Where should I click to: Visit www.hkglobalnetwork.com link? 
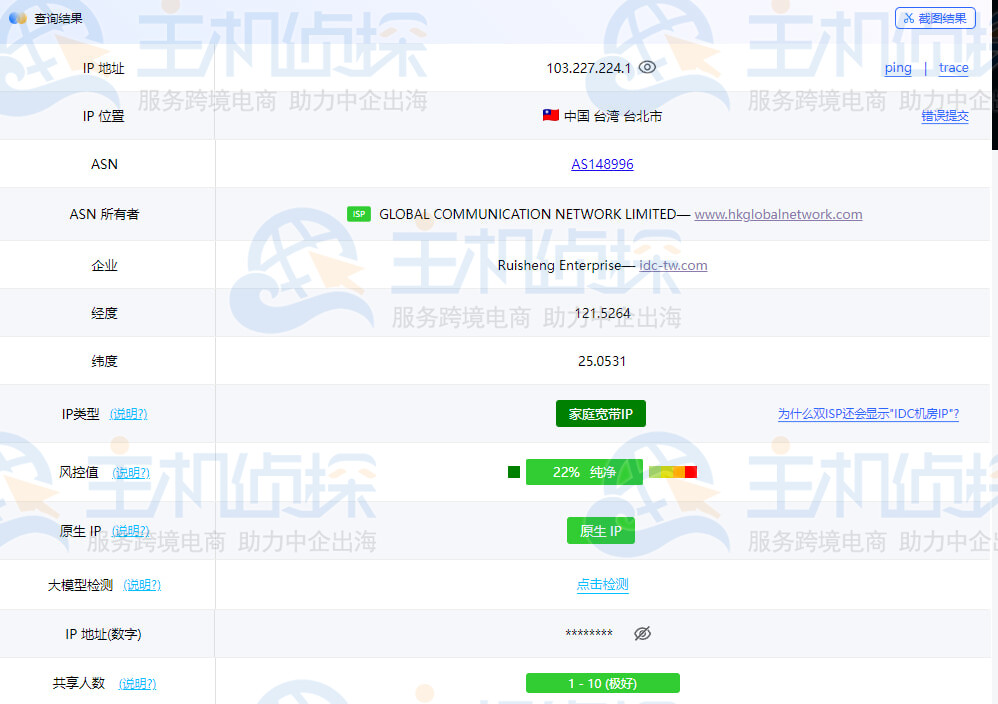click(x=778, y=214)
